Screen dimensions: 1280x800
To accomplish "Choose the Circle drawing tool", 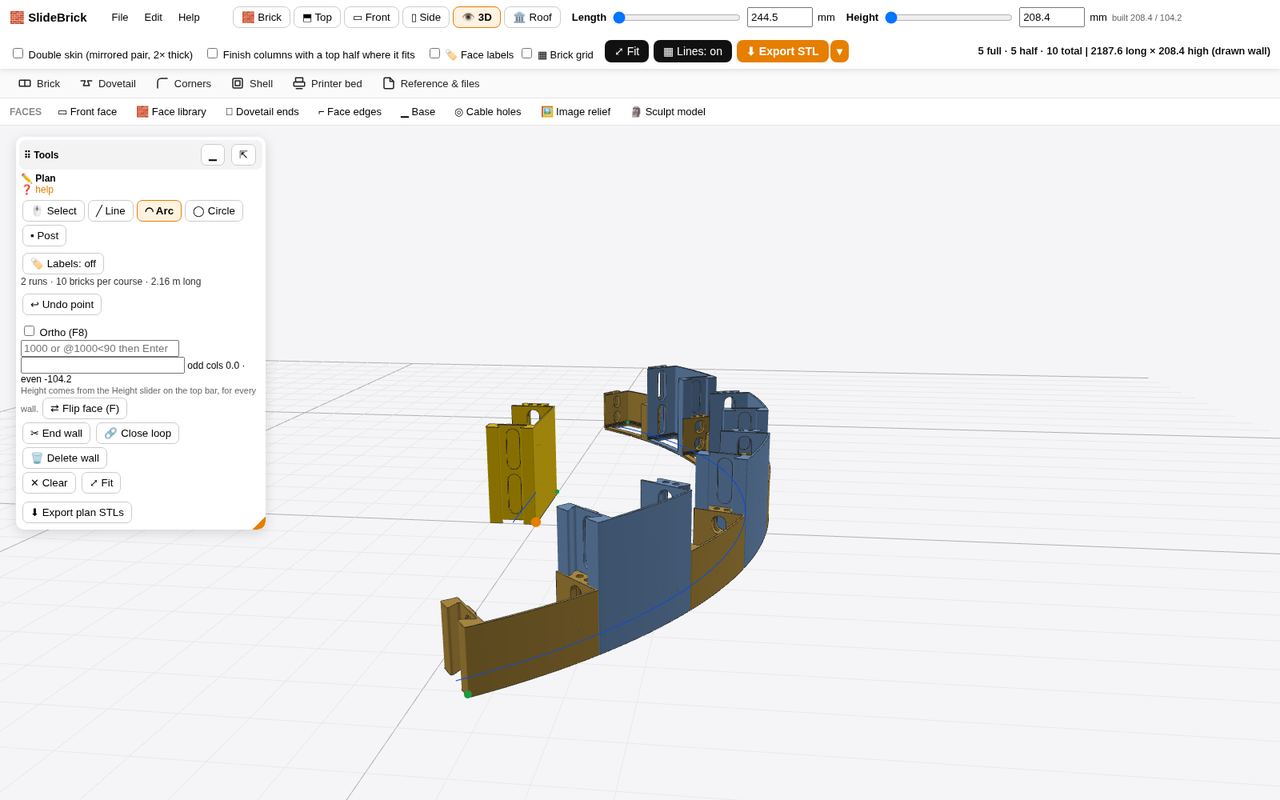I will point(214,211).
